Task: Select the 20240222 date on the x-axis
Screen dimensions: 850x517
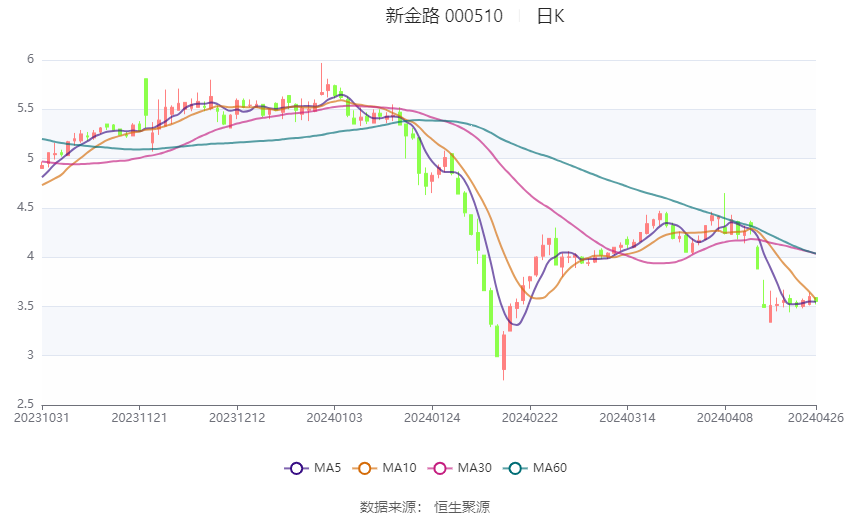Action: (x=529, y=417)
